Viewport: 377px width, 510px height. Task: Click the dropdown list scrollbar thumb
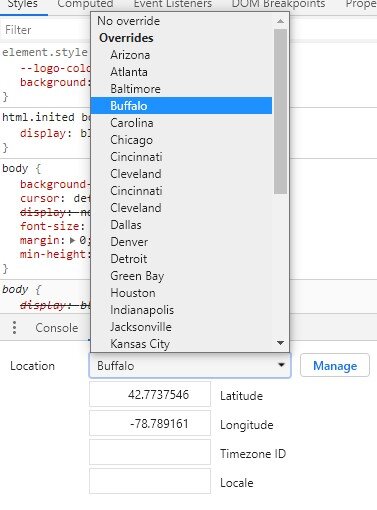tap(281, 111)
